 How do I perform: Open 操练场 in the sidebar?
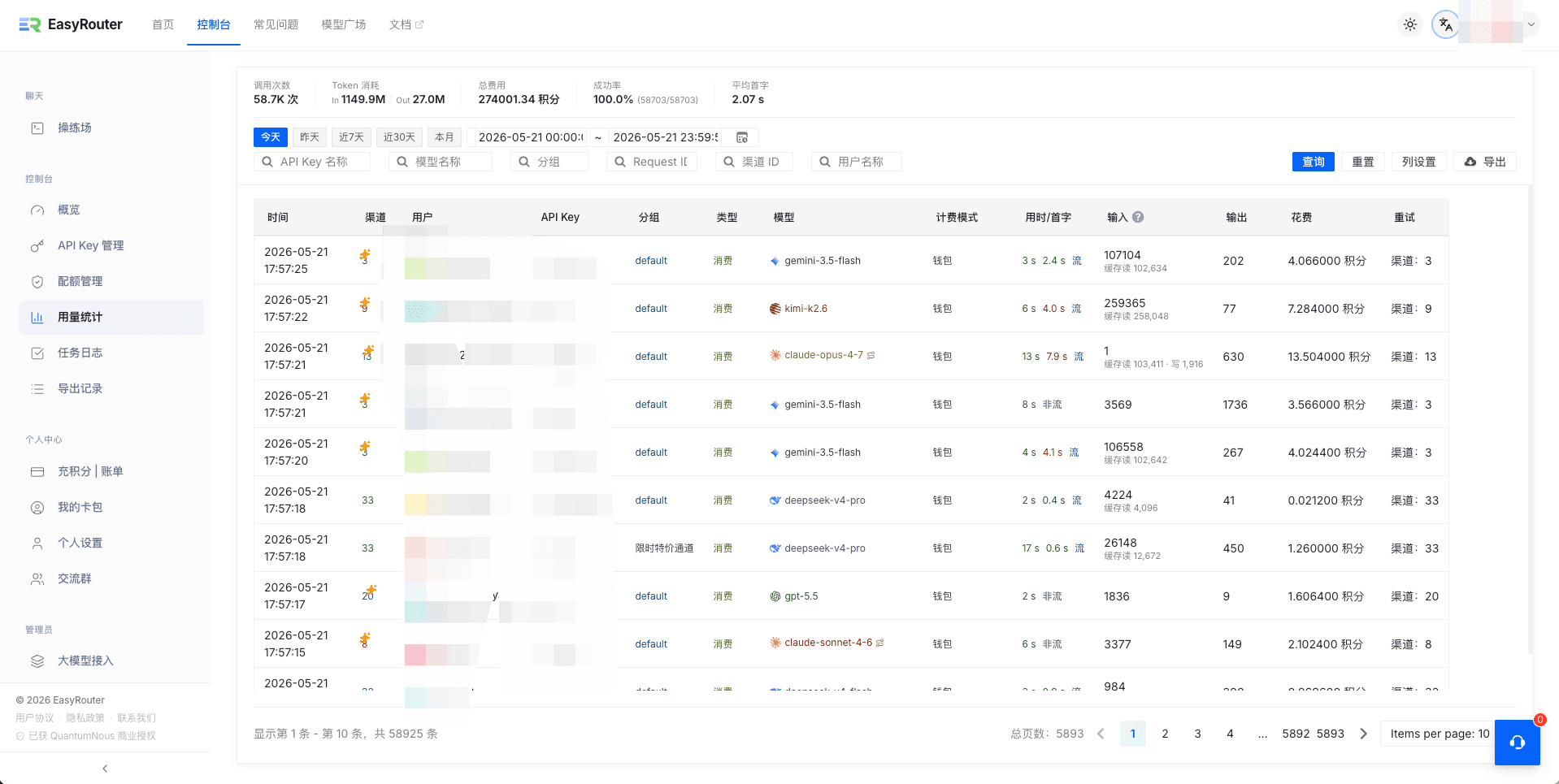(111, 128)
